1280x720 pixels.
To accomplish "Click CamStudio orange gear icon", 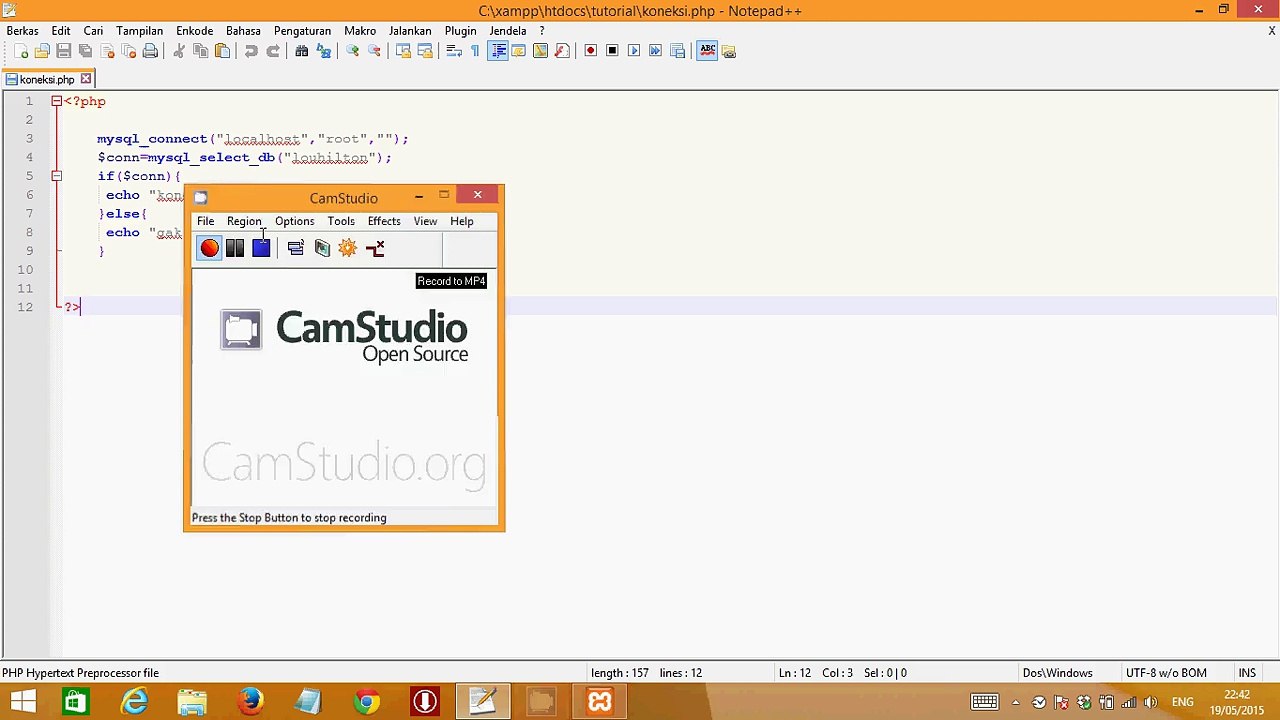I will click(347, 248).
